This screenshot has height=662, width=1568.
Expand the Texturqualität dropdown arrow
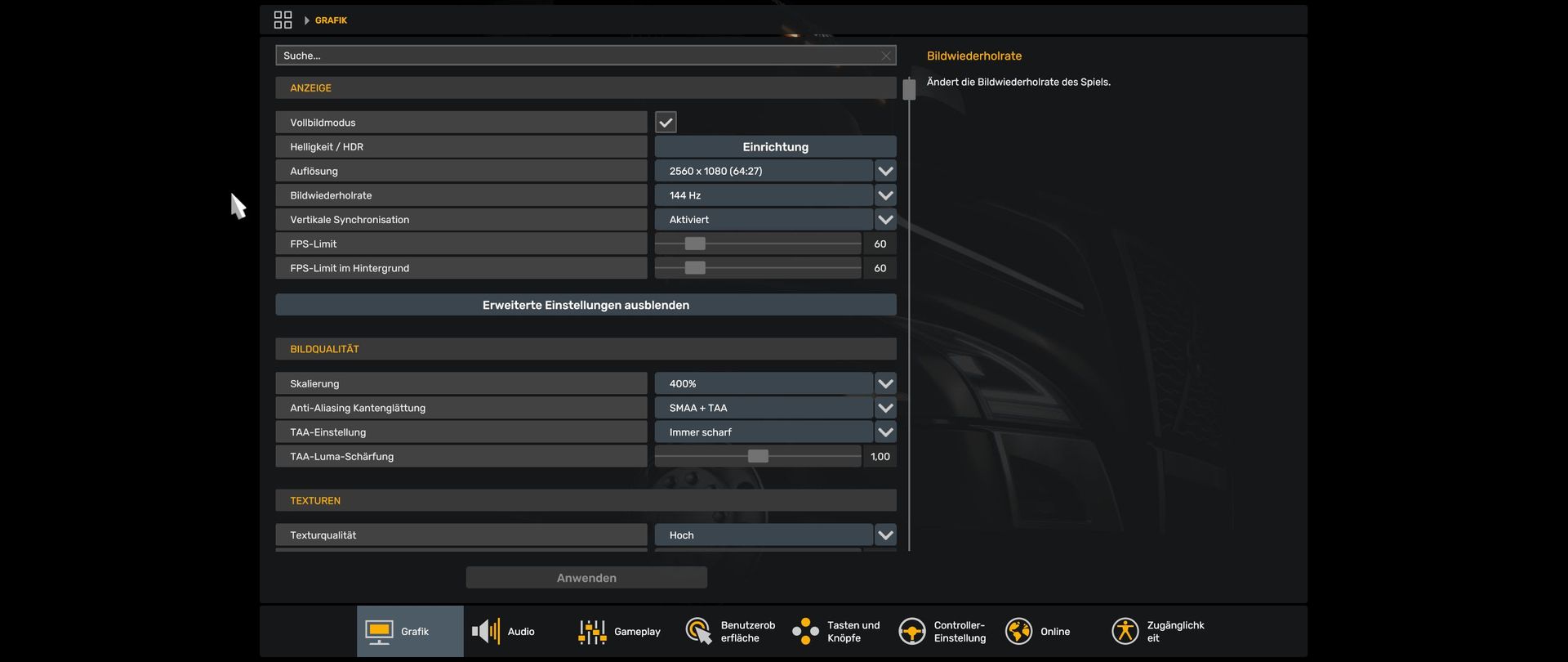pyautogui.click(x=885, y=535)
